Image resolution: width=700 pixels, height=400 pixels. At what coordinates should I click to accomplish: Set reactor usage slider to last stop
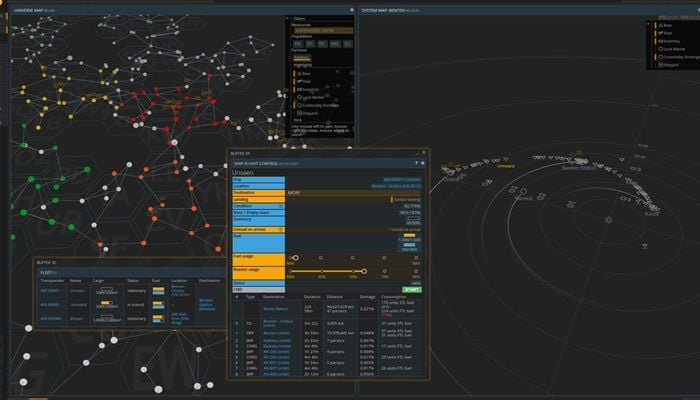pyautogui.click(x=416, y=271)
